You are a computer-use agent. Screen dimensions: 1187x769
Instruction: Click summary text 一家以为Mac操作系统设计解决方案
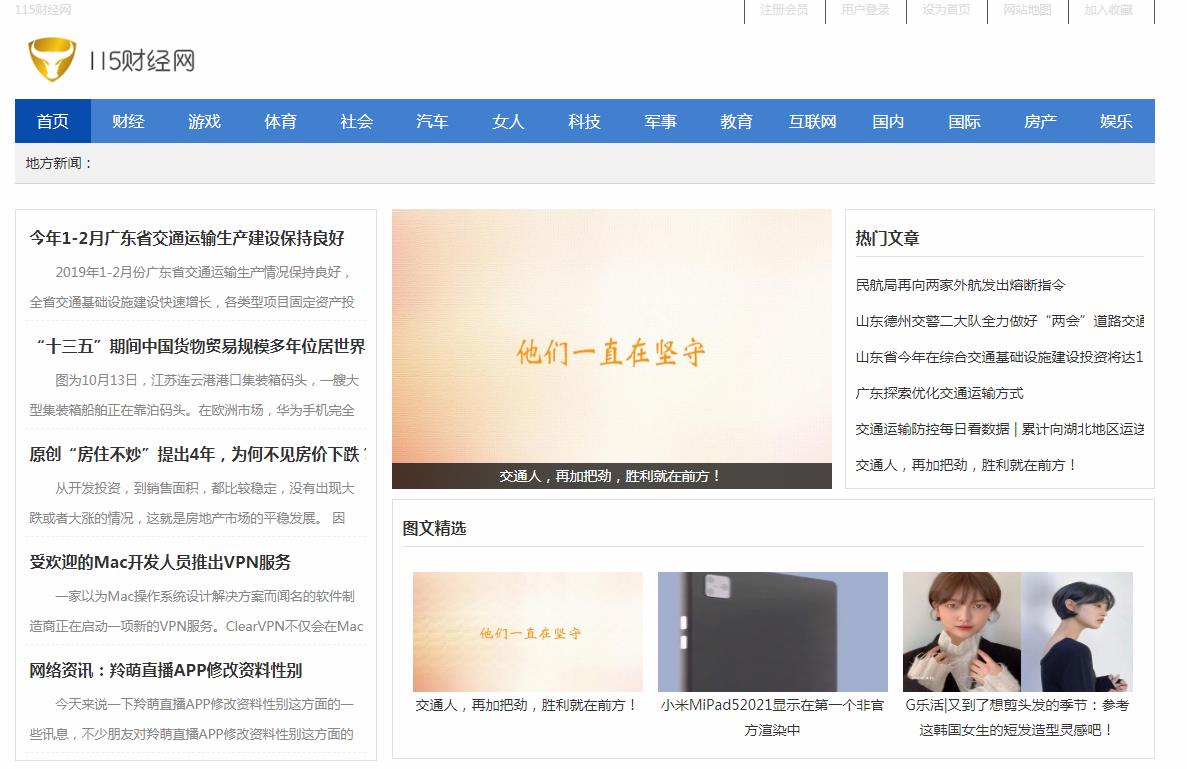click(x=196, y=612)
